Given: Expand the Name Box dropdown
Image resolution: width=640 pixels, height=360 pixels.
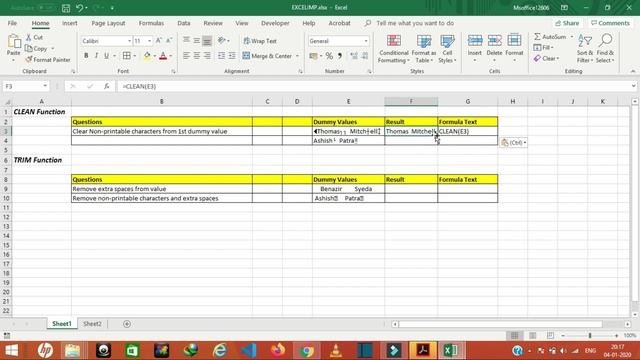Looking at the screenshot, I should click(x=45, y=86).
